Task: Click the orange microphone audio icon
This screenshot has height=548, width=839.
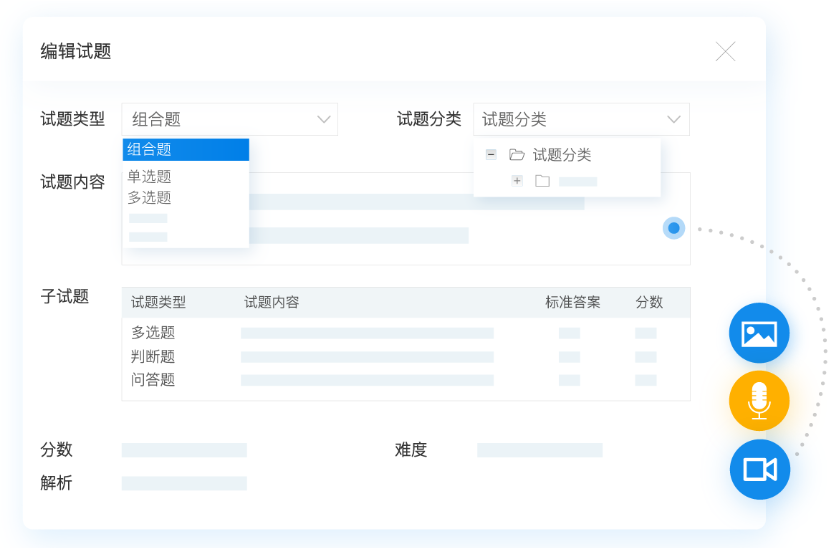Action: click(x=759, y=401)
